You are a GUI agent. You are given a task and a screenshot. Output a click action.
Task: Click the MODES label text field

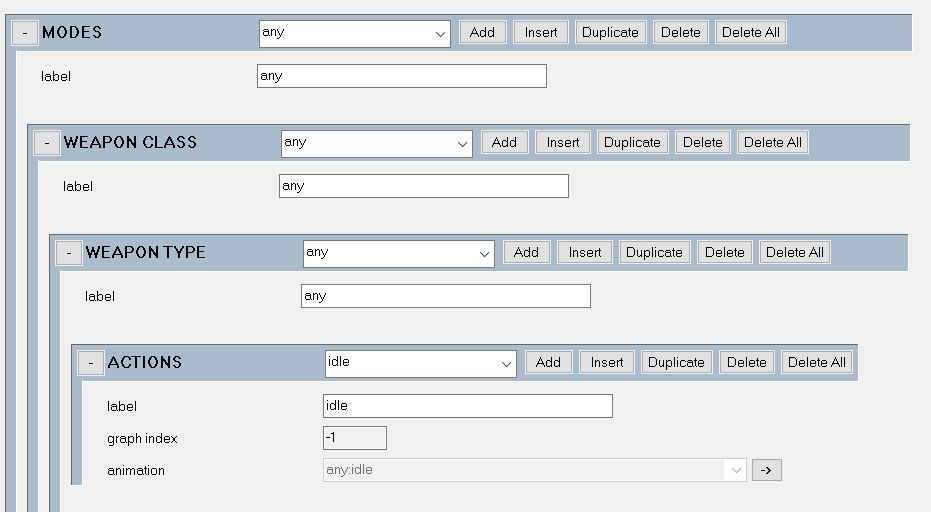tap(401, 76)
